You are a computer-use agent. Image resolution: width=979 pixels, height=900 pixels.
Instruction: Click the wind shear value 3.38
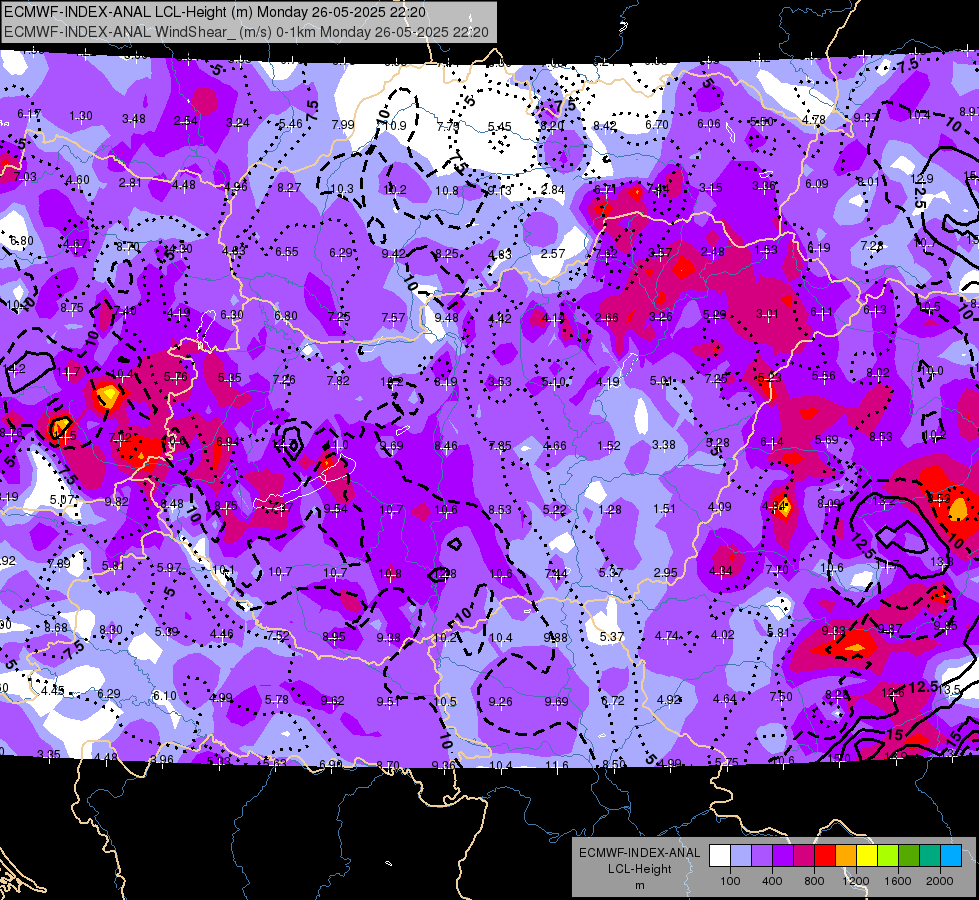[663, 444]
